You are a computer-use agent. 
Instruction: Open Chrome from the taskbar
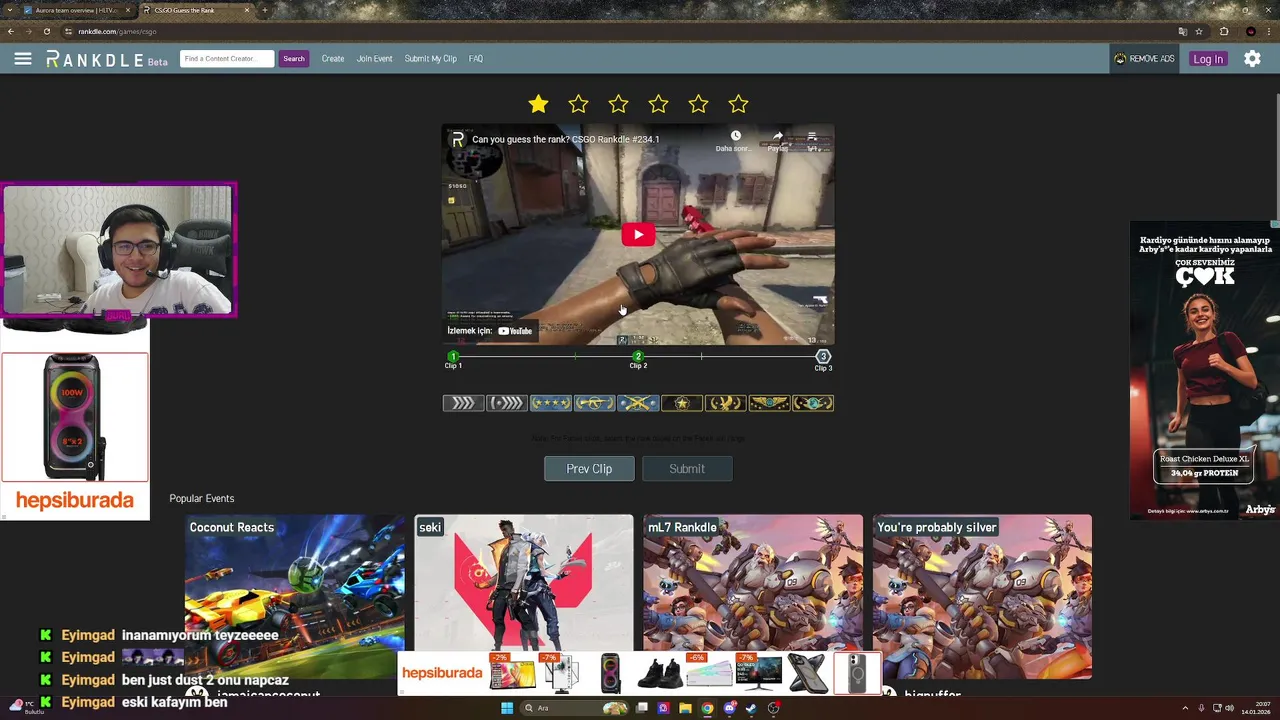coord(707,708)
